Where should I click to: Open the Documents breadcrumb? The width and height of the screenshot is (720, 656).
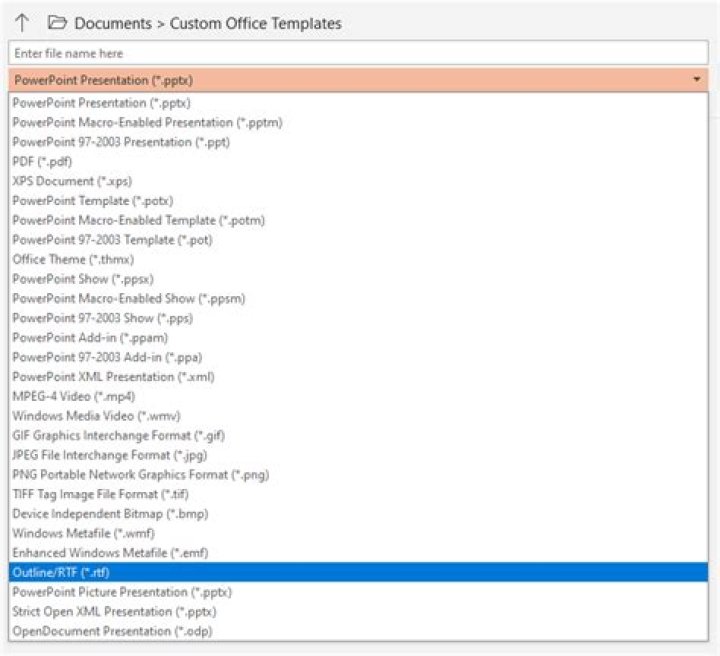click(113, 23)
